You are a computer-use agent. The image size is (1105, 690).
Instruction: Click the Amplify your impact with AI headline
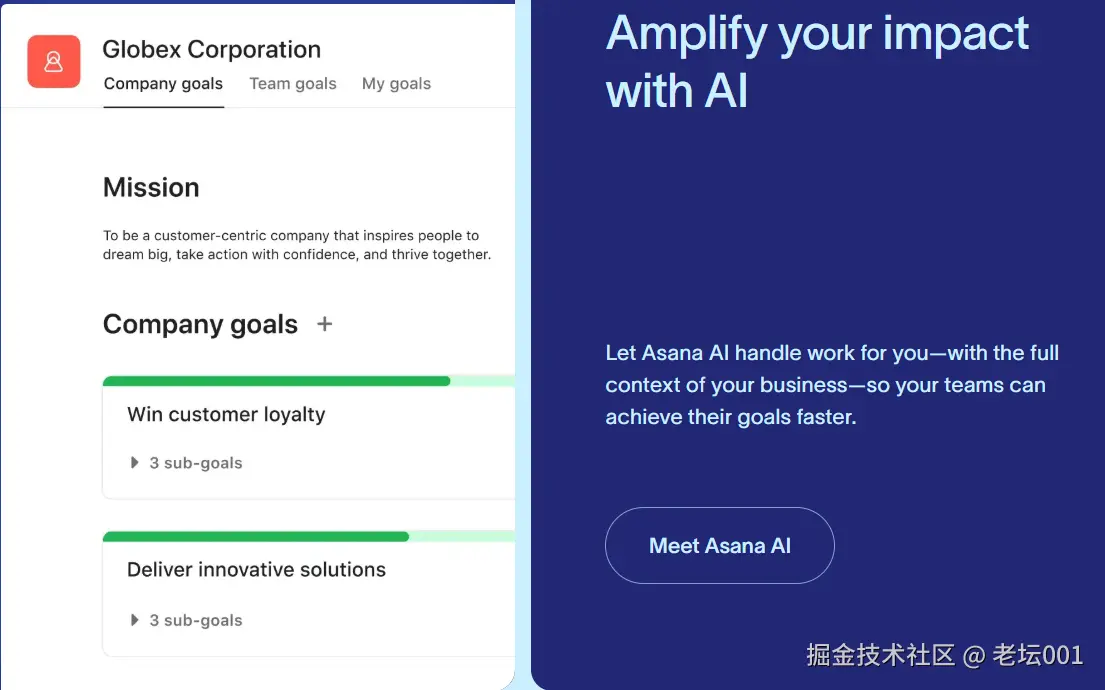click(x=816, y=62)
